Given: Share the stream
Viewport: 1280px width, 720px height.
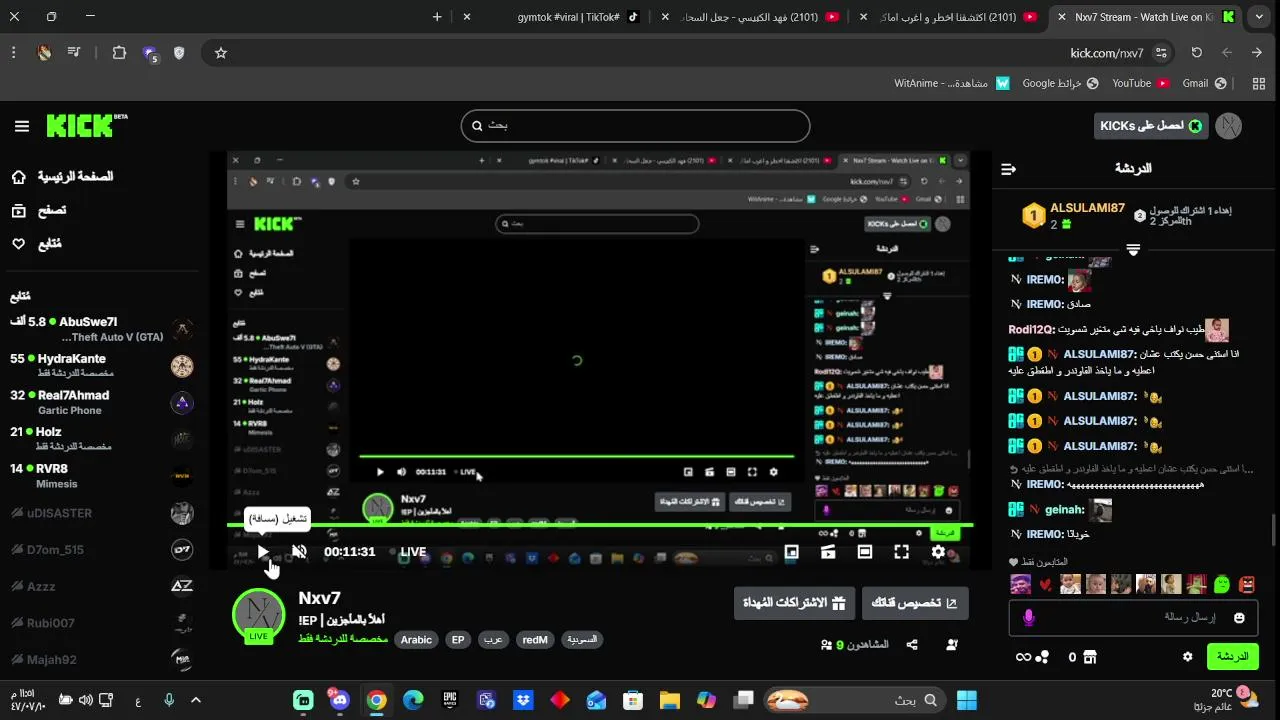Looking at the screenshot, I should [x=912, y=645].
